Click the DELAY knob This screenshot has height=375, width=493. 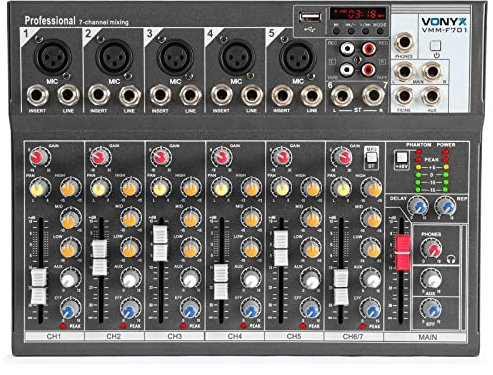(x=419, y=206)
